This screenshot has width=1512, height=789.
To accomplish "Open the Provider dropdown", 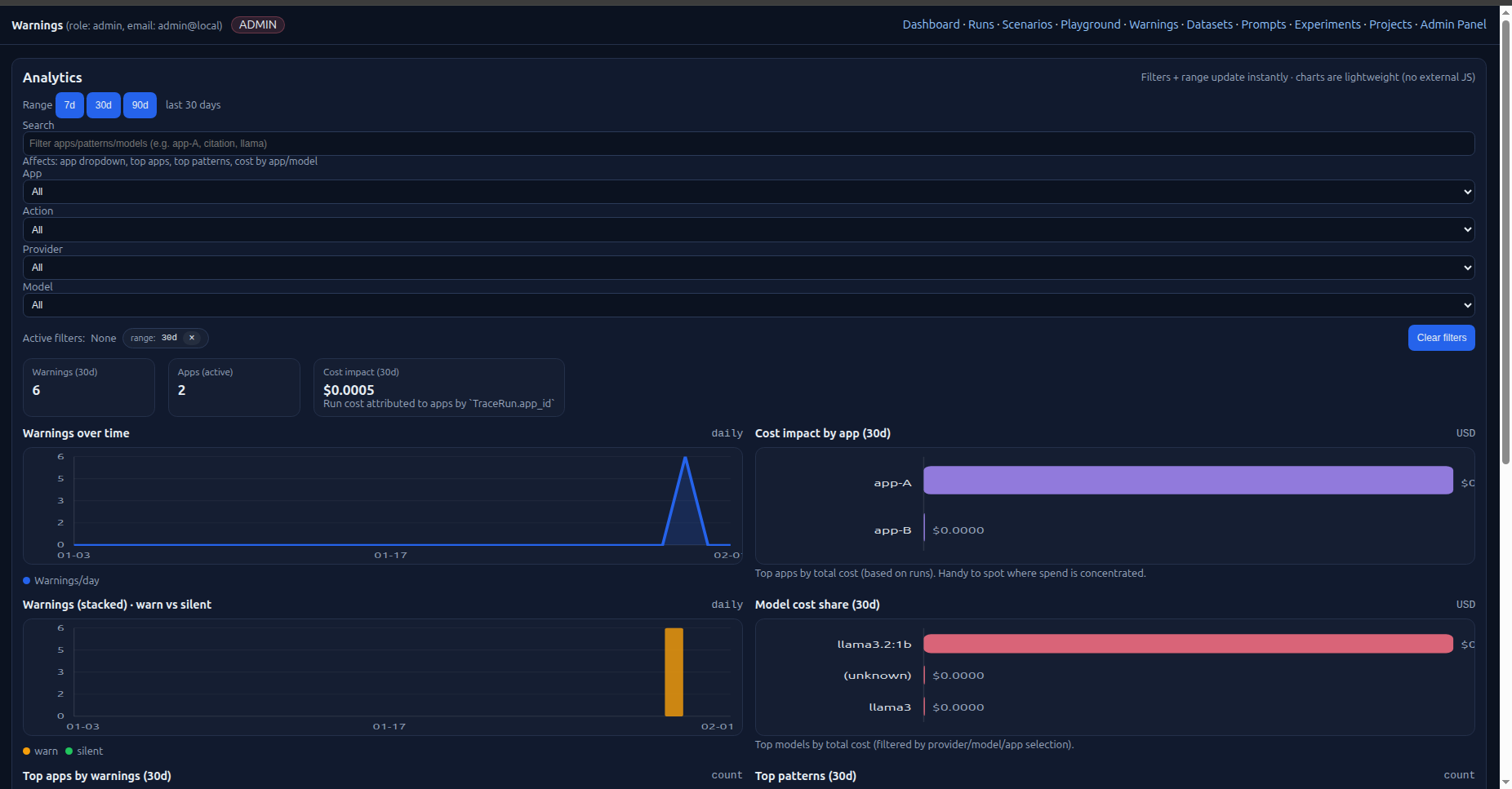I will [x=748, y=268].
